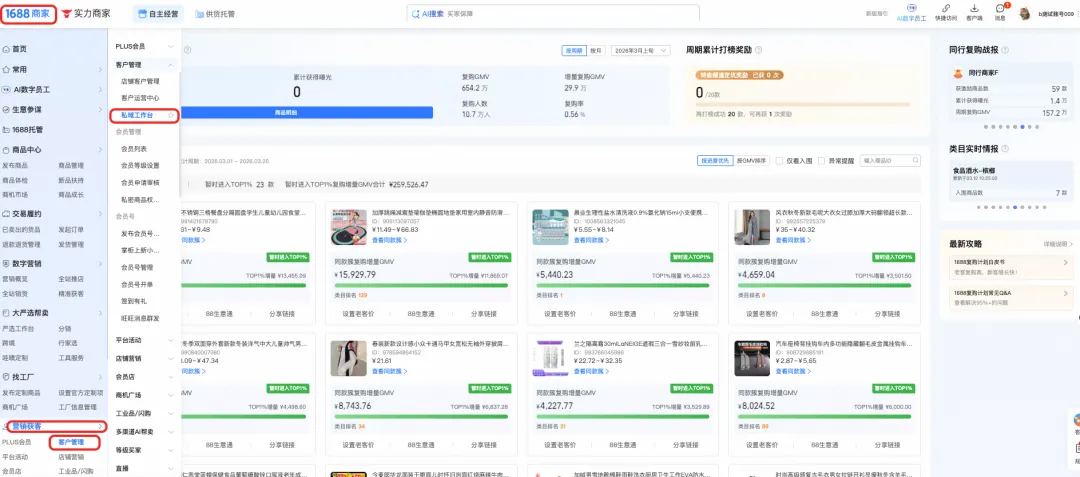
Task: Focus the AI搜索 top search field
Action: (553, 14)
